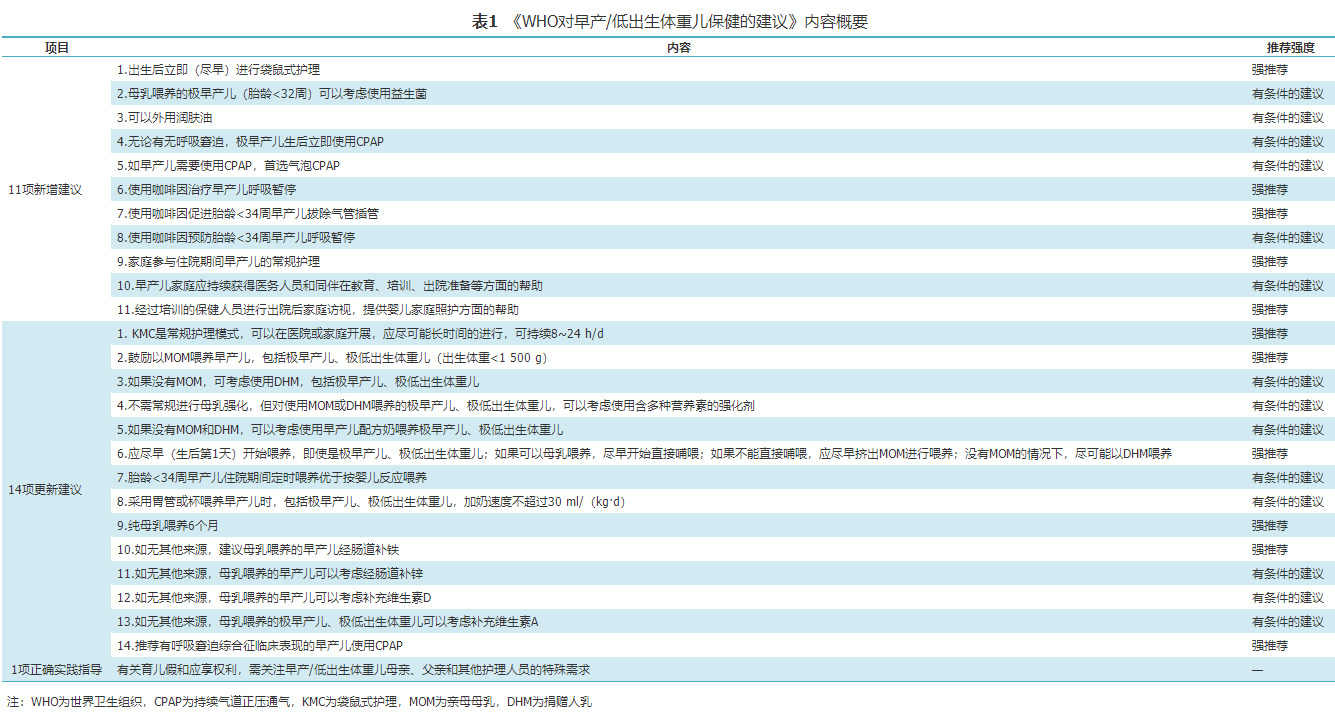Click '有条件的建议' beside the 补充维生素D row
This screenshot has height=721, width=1335.
click(1288, 598)
